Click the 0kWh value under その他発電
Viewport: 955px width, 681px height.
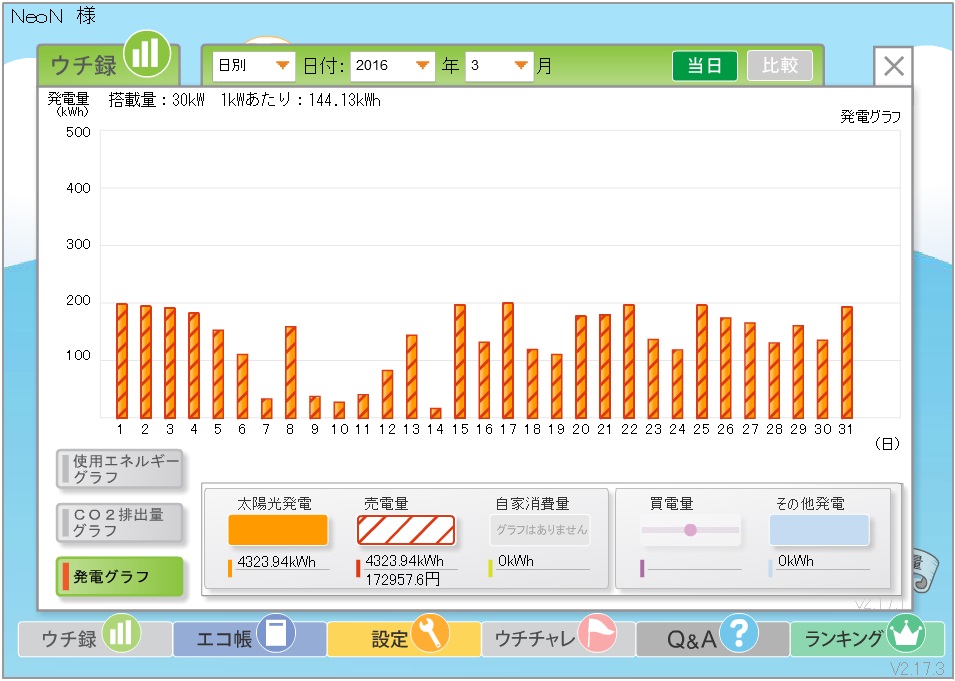796,561
